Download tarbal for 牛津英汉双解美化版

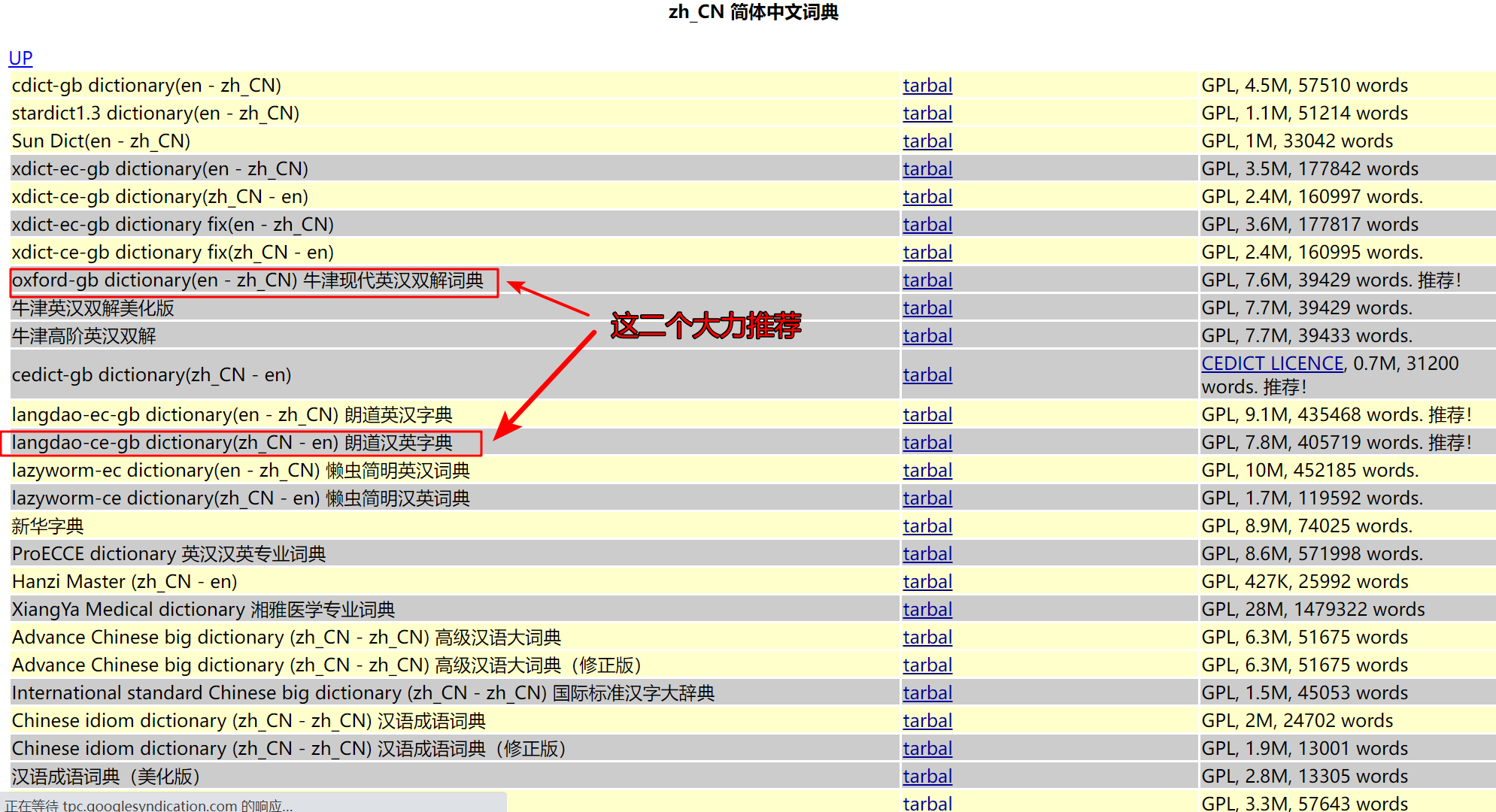tap(927, 308)
